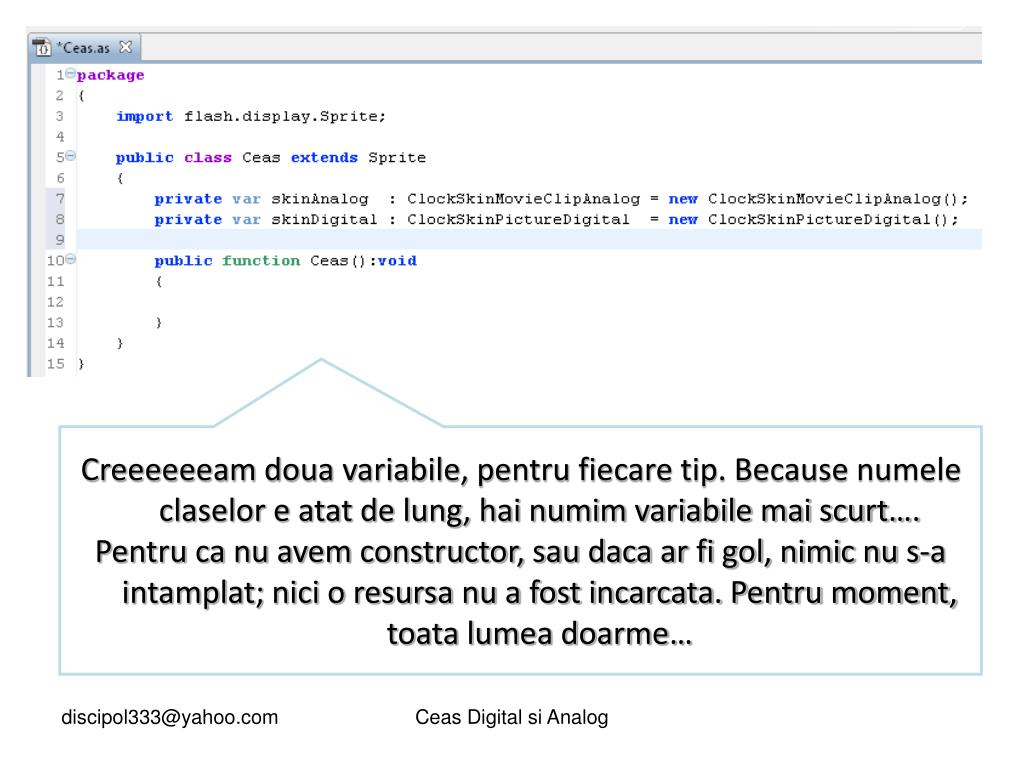Image resolution: width=1024 pixels, height=768 pixels.
Task: Select the Ceas.as editor tab
Action: click(86, 48)
